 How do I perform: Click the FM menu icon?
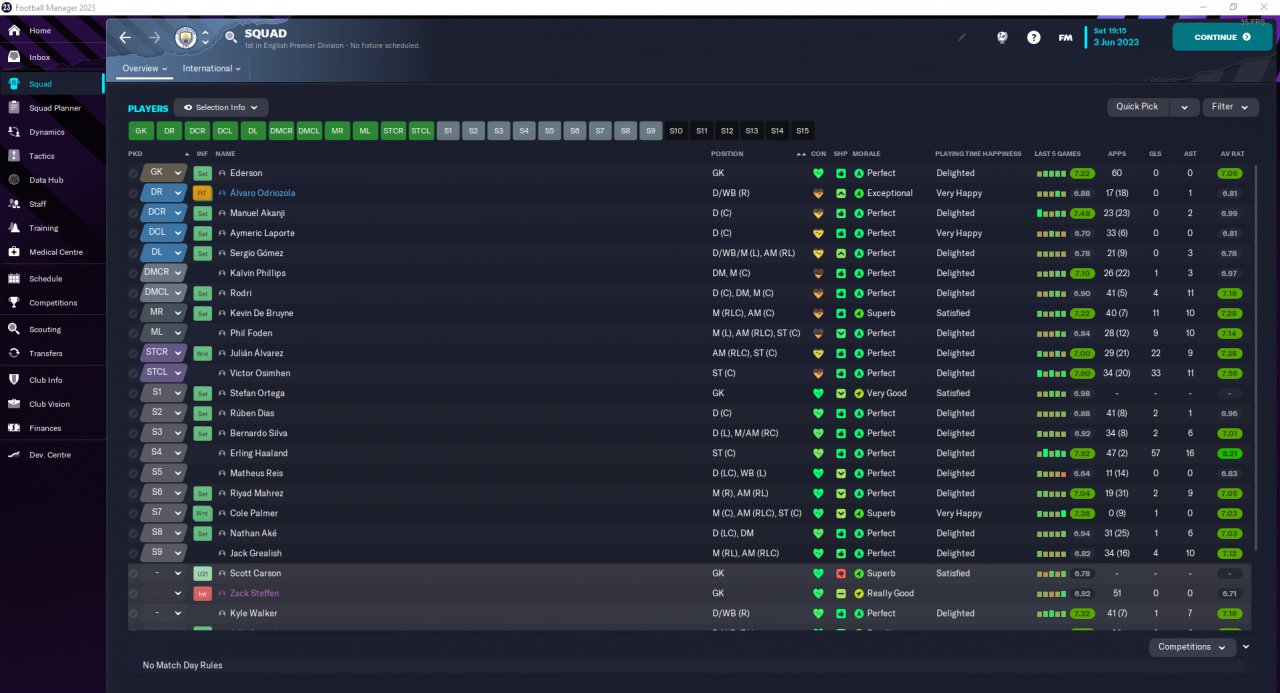point(1066,37)
